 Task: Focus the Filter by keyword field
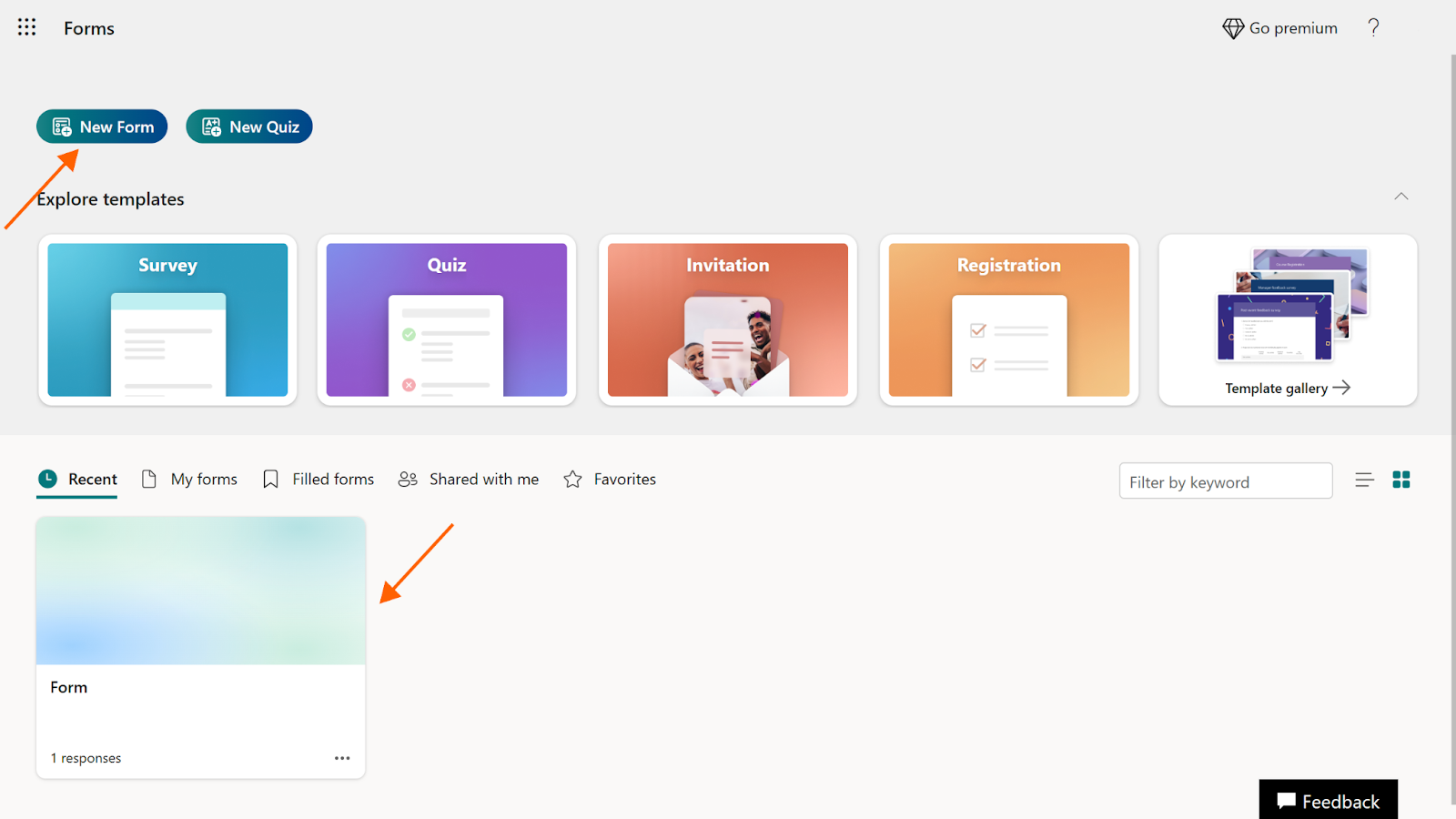pyautogui.click(x=1226, y=481)
